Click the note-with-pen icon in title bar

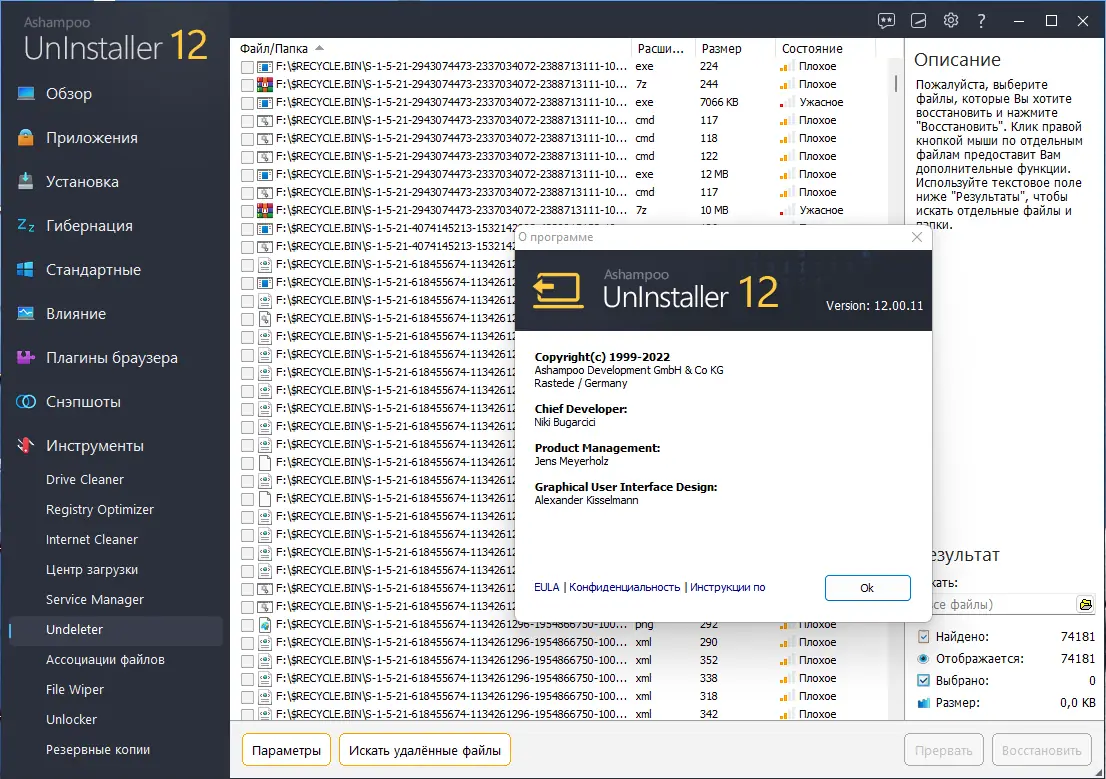(918, 20)
